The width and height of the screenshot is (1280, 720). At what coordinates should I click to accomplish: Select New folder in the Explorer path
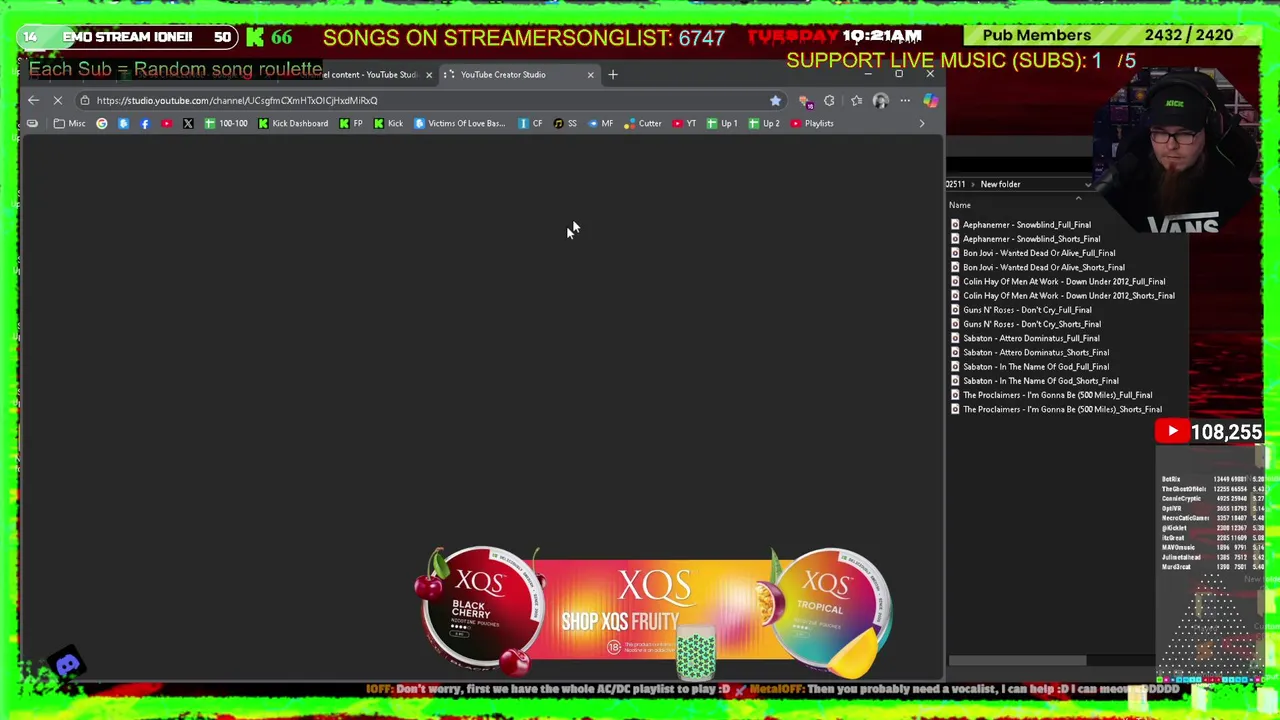coord(1000,184)
